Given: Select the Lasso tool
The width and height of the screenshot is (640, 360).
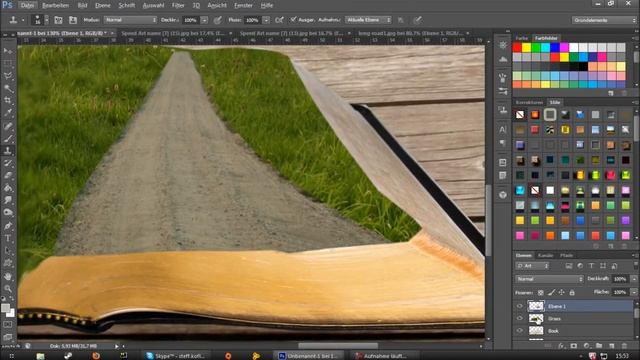Looking at the screenshot, I should pyautogui.click(x=8, y=76).
